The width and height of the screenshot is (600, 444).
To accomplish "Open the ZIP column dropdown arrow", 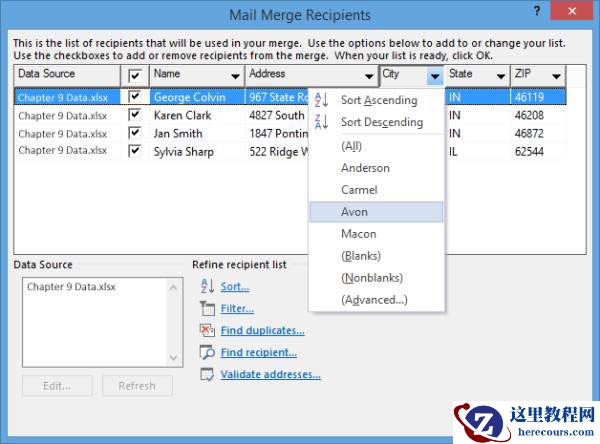I will pos(557,76).
